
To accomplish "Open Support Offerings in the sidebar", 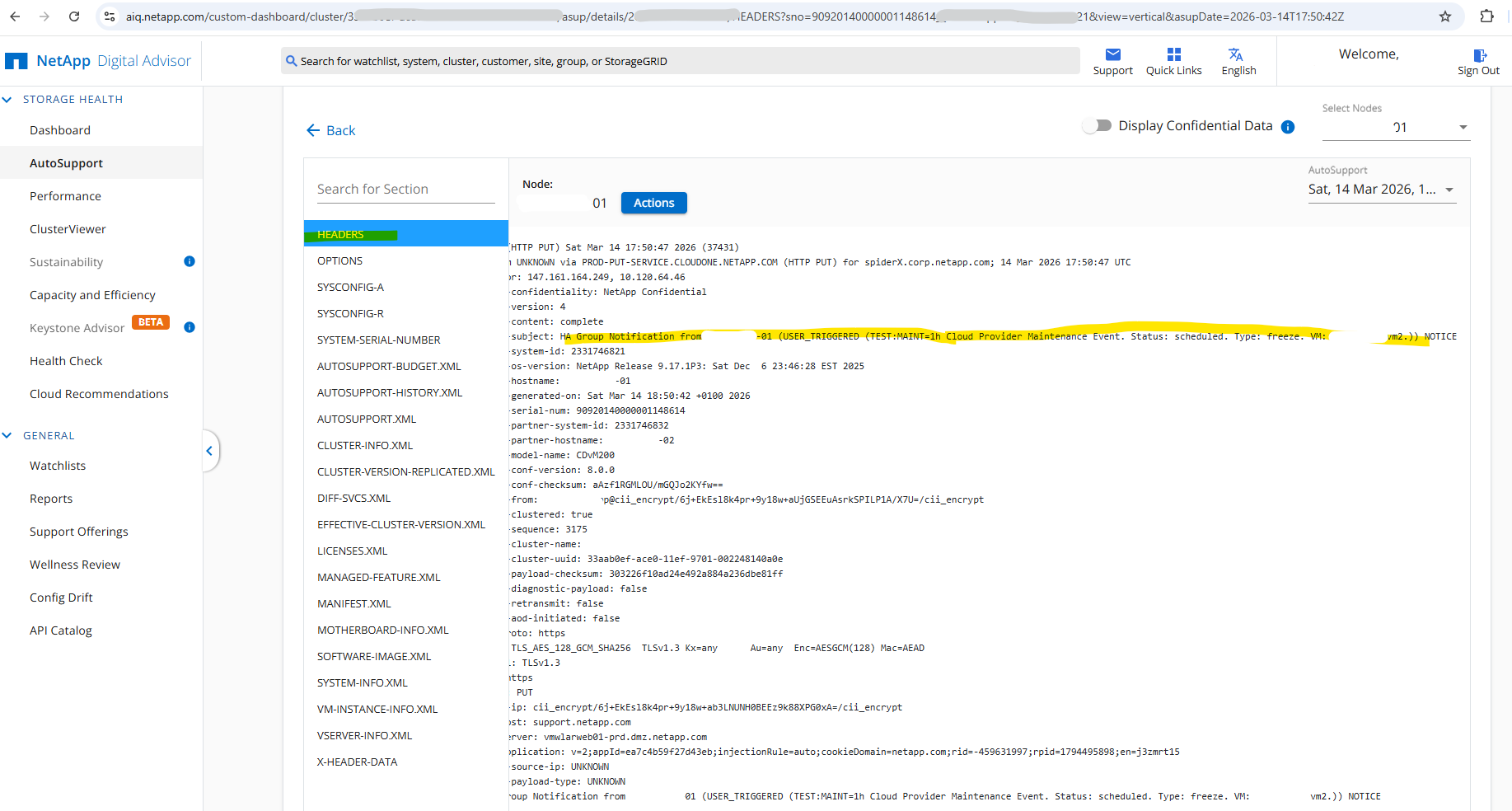I will click(x=79, y=532).
